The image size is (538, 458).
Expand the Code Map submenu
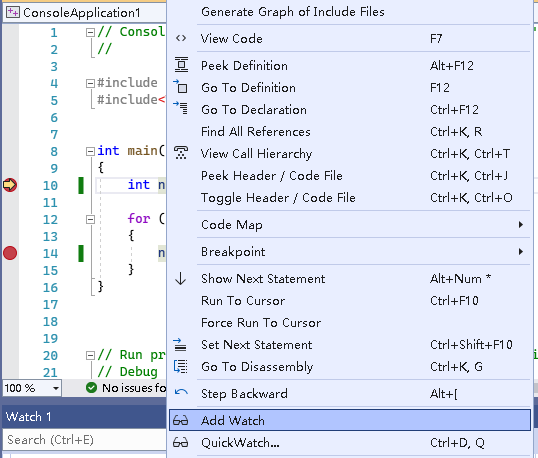point(521,225)
